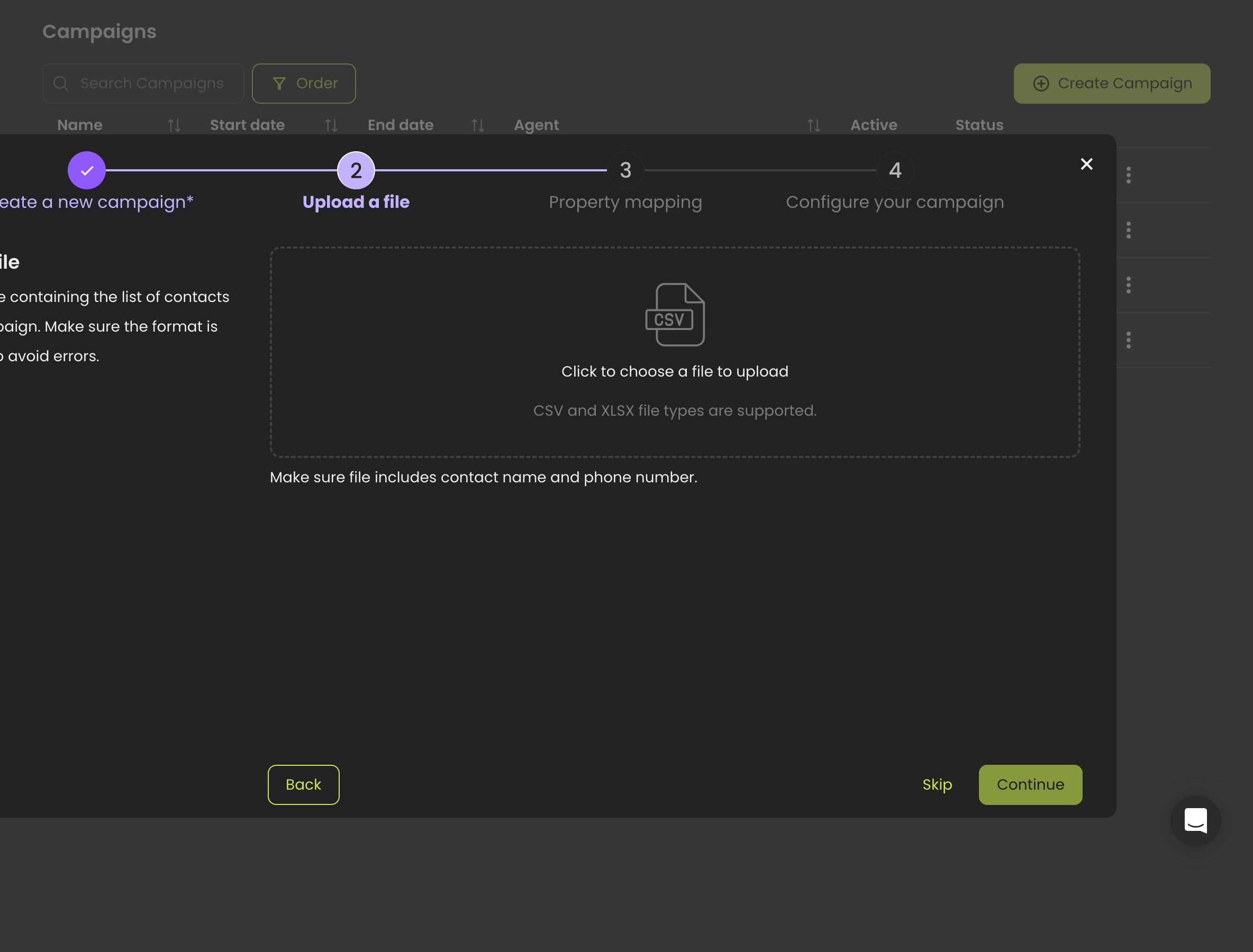1253x952 pixels.
Task: Open second row's three-dot options menu
Action: [x=1128, y=230]
